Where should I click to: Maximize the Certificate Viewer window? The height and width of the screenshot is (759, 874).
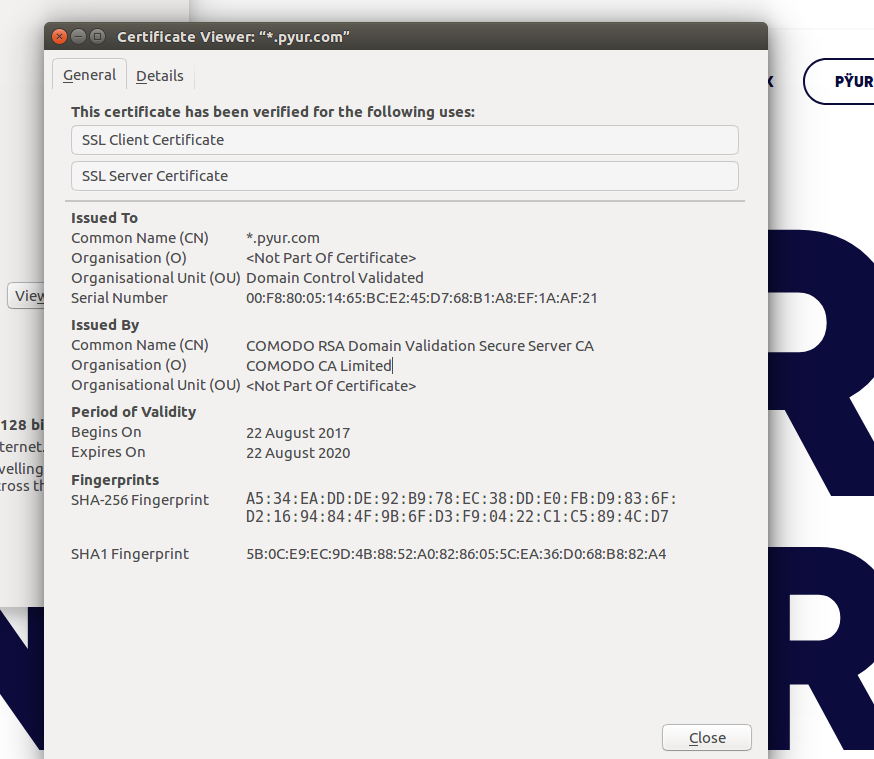[x=97, y=37]
